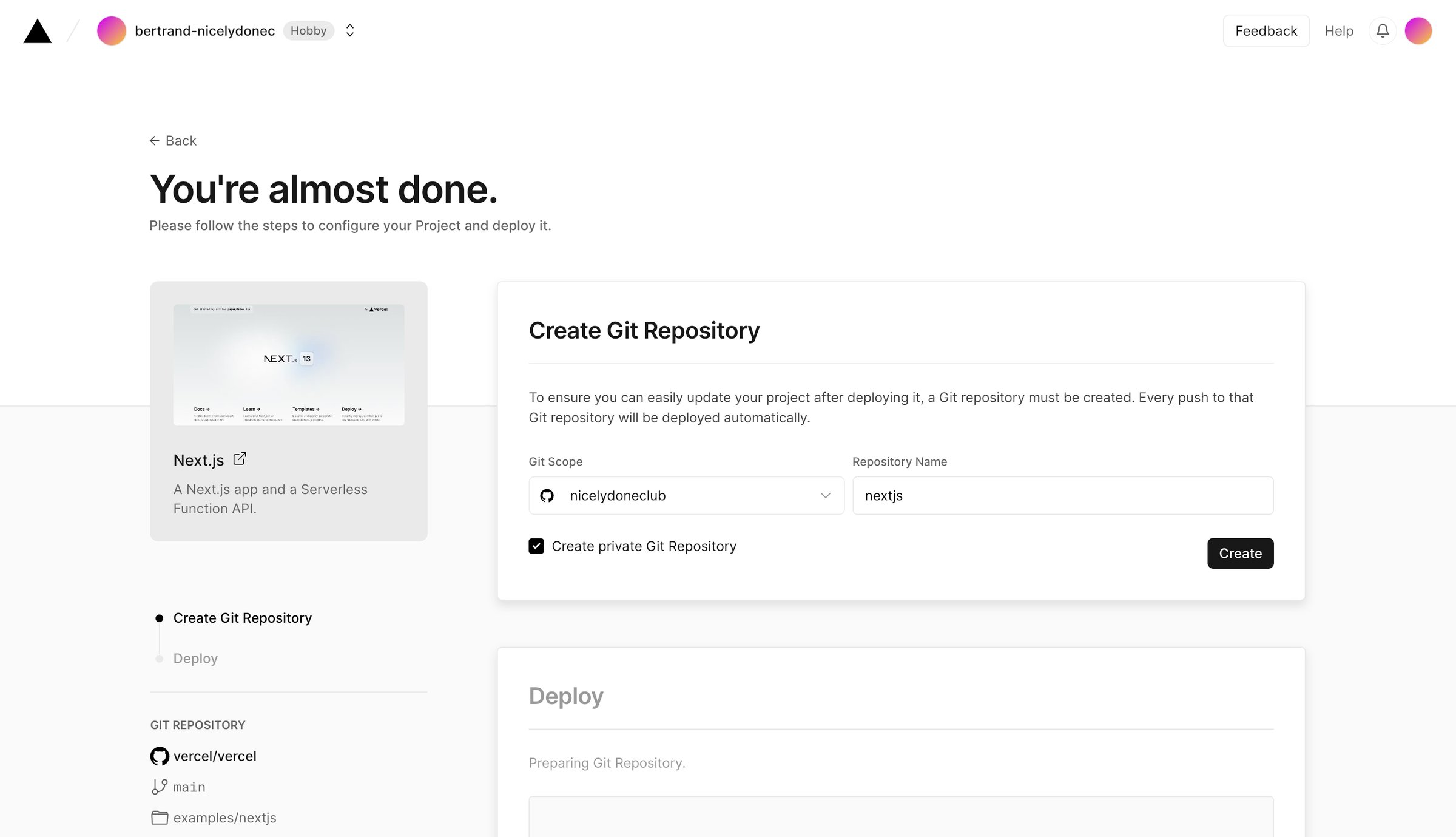Click the main branch label
Image resolution: width=1456 pixels, height=837 pixels.
pyautogui.click(x=189, y=787)
